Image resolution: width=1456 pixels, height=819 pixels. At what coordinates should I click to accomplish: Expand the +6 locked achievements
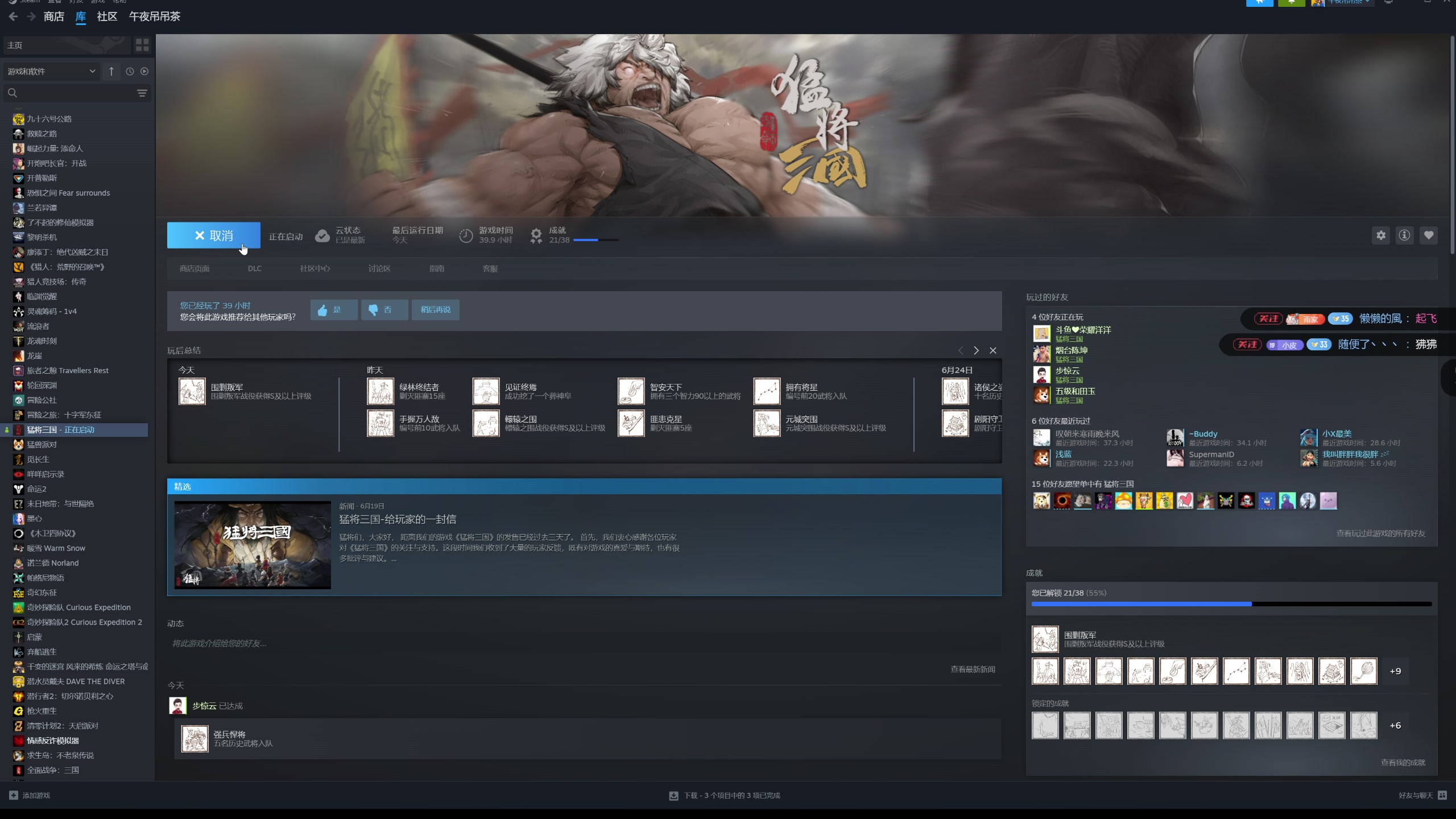pyautogui.click(x=1395, y=726)
